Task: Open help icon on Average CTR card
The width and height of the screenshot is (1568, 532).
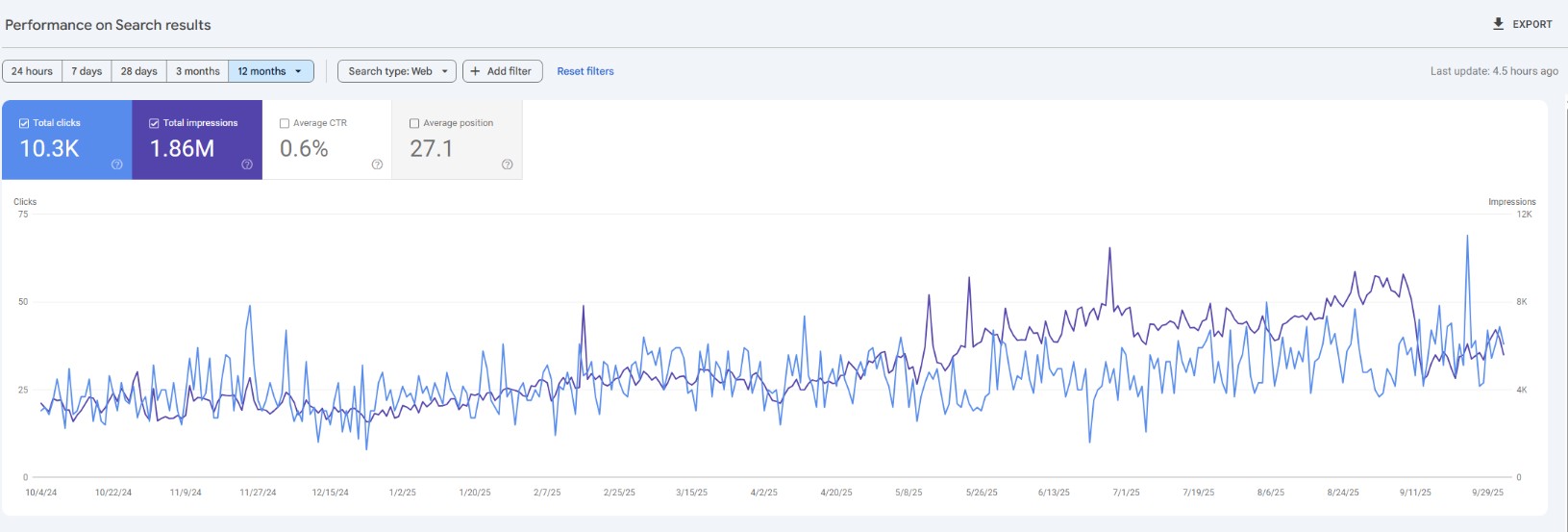Action: [377, 165]
